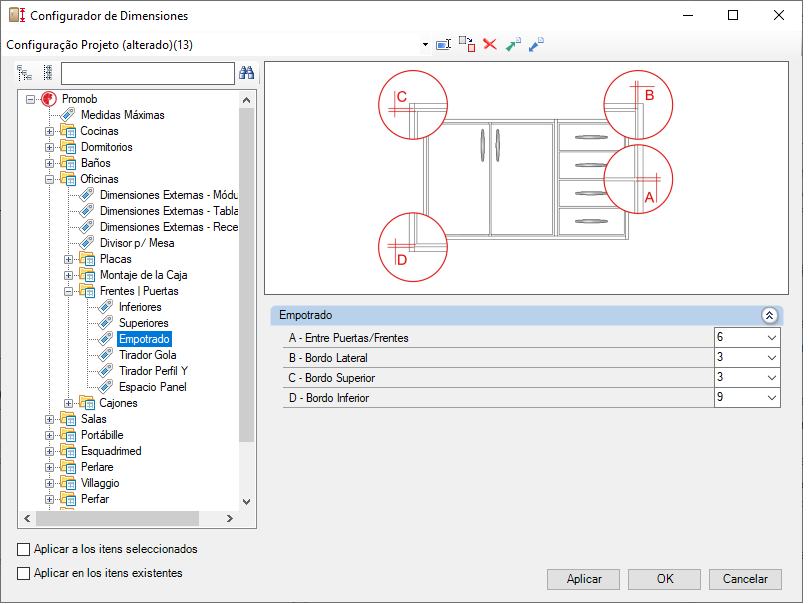Collapse the Oficinas tree node
The width and height of the screenshot is (812, 604).
(49, 180)
